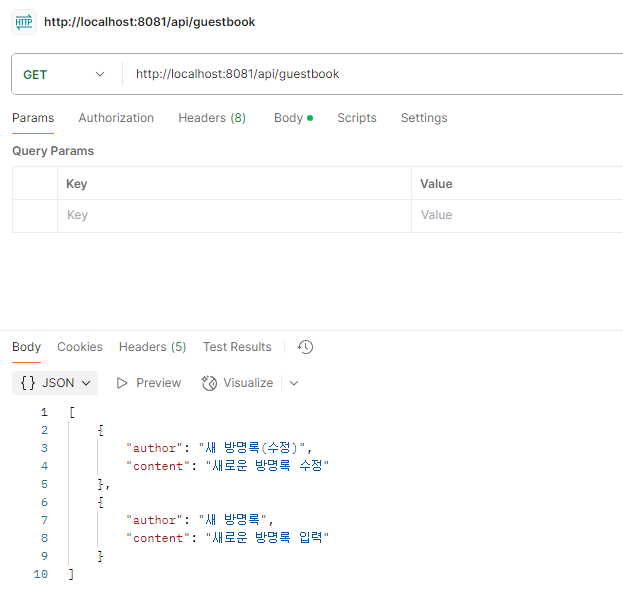Viewport: 623px width, 608px height.
Task: Click the JSON line with content "새로운 방명록 입력"
Action: pos(228,538)
